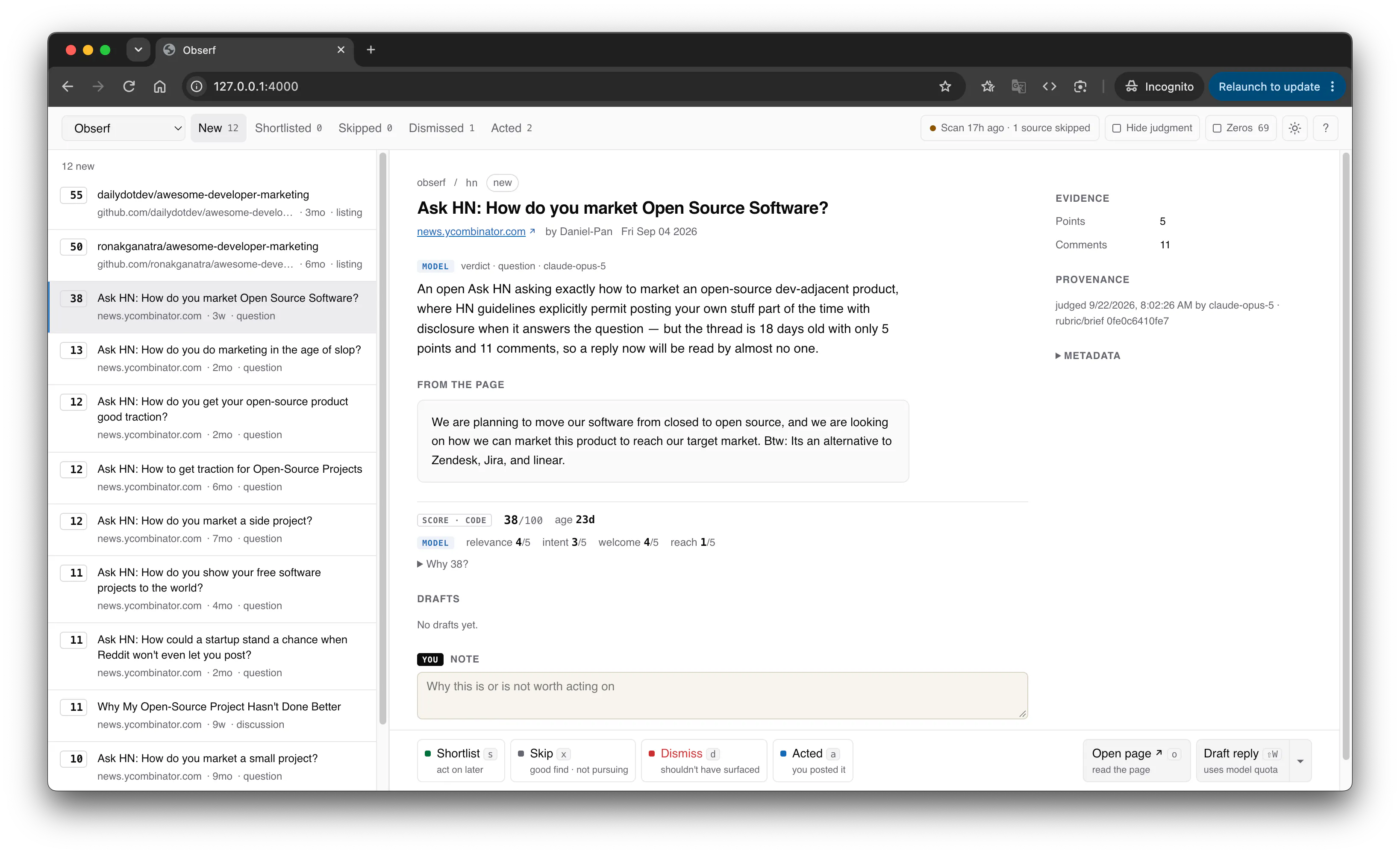1400x854 pixels.
Task: Click the Open page button
Action: (x=1136, y=760)
